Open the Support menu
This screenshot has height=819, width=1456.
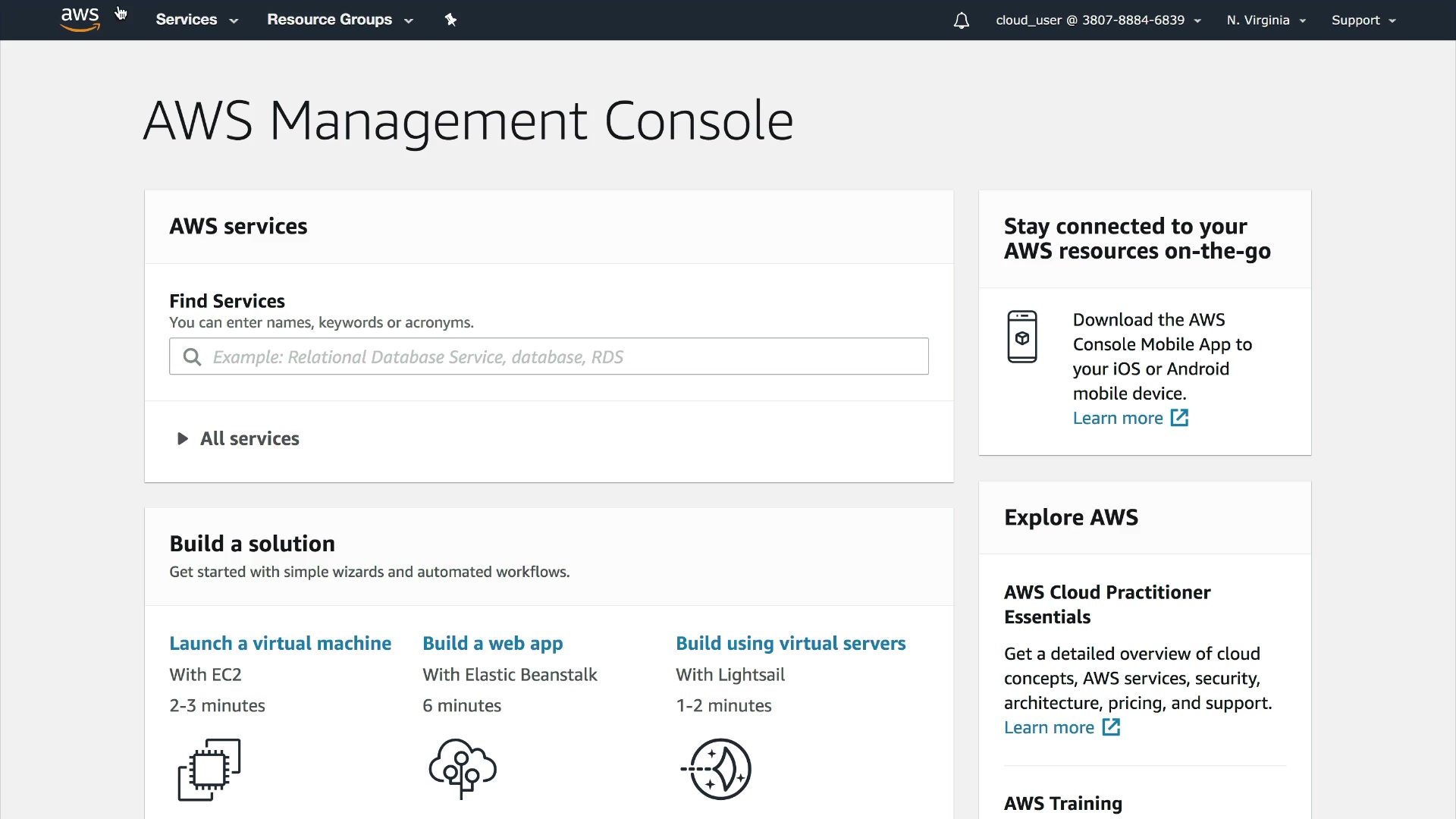point(1363,20)
